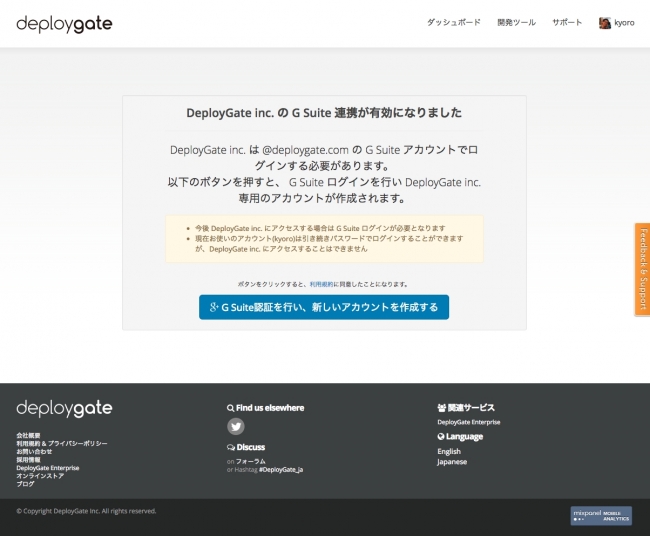
Task: Click the DeployGate logo in the header
Action: tap(64, 24)
